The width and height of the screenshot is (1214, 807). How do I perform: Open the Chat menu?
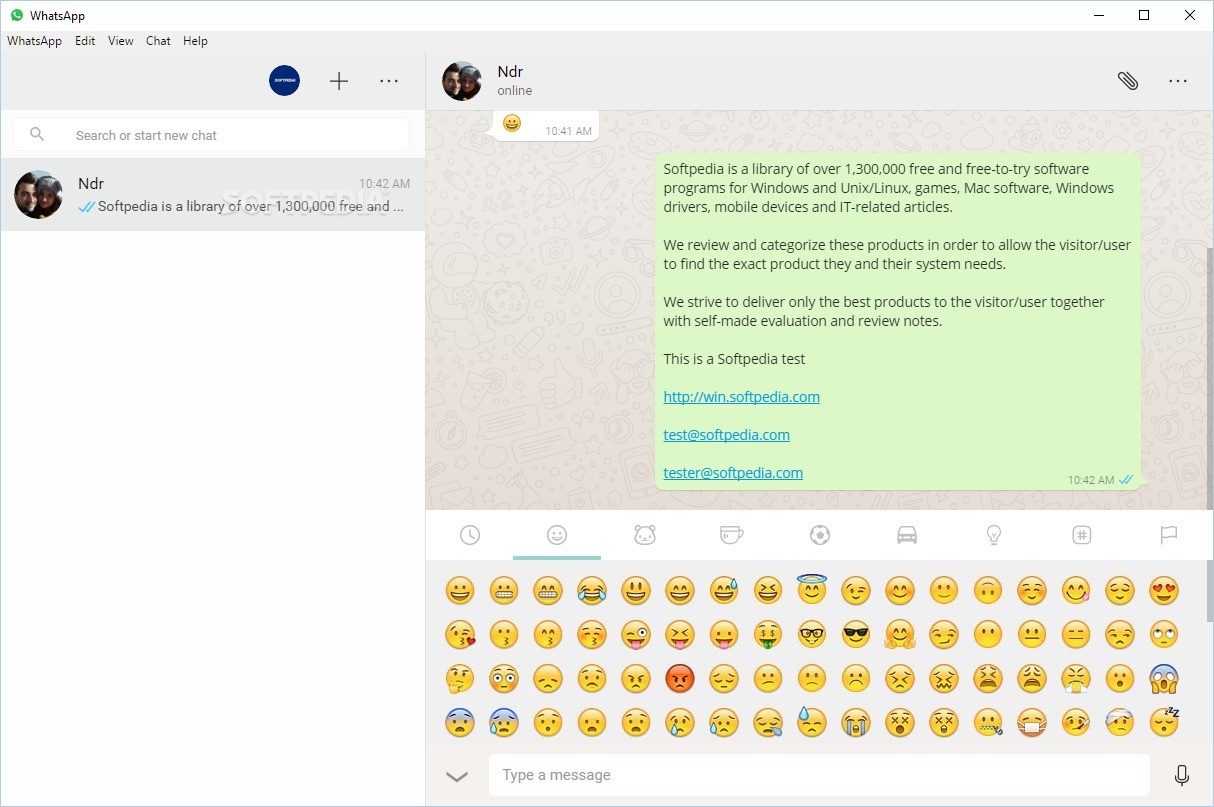157,41
